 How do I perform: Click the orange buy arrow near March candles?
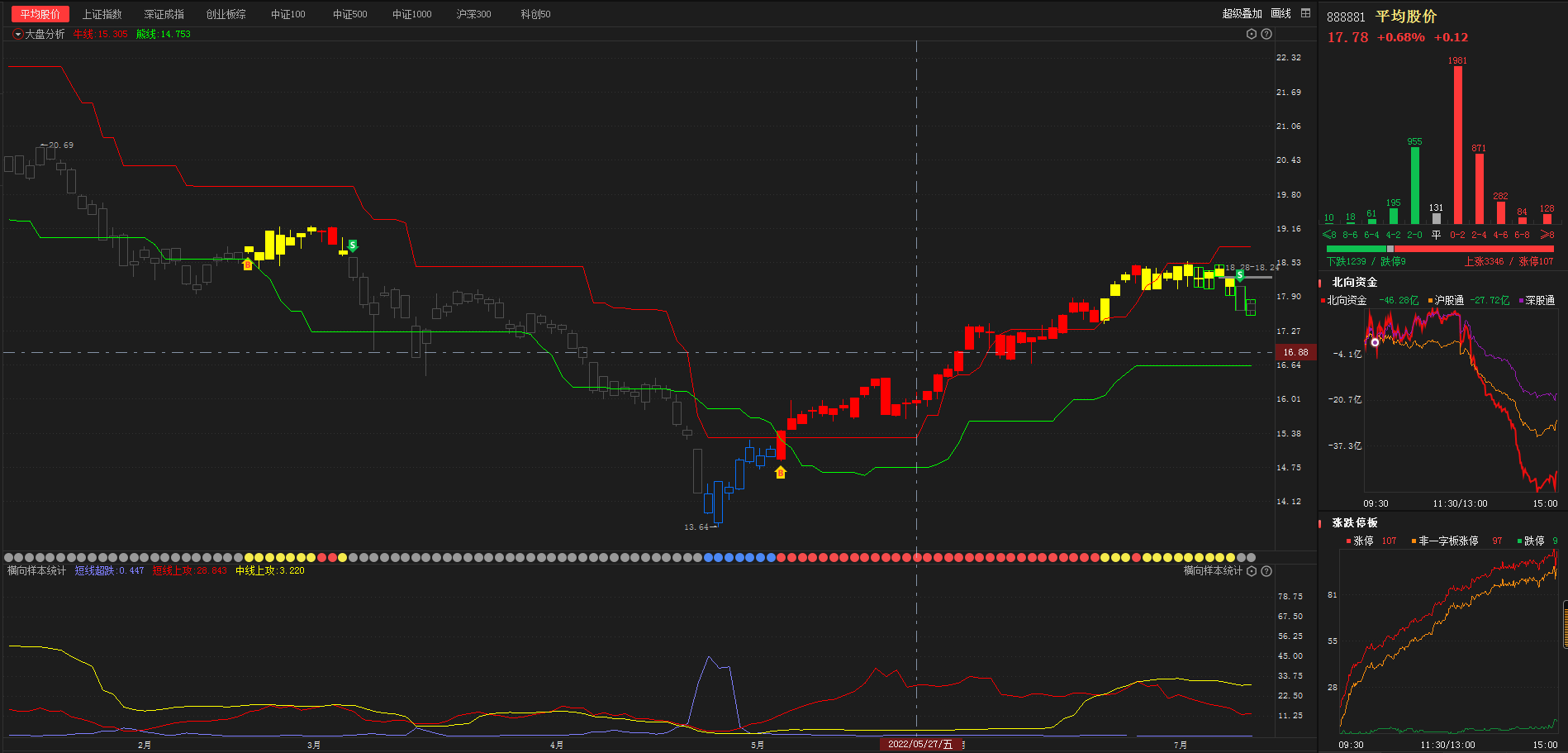247,264
